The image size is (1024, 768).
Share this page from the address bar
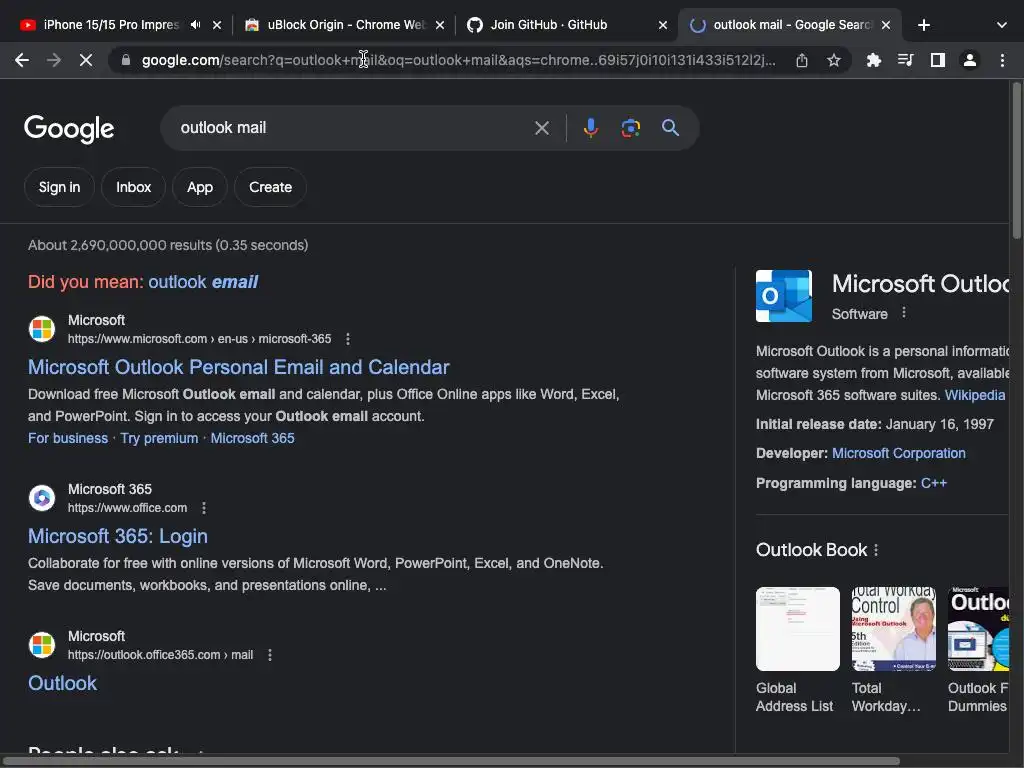point(802,61)
